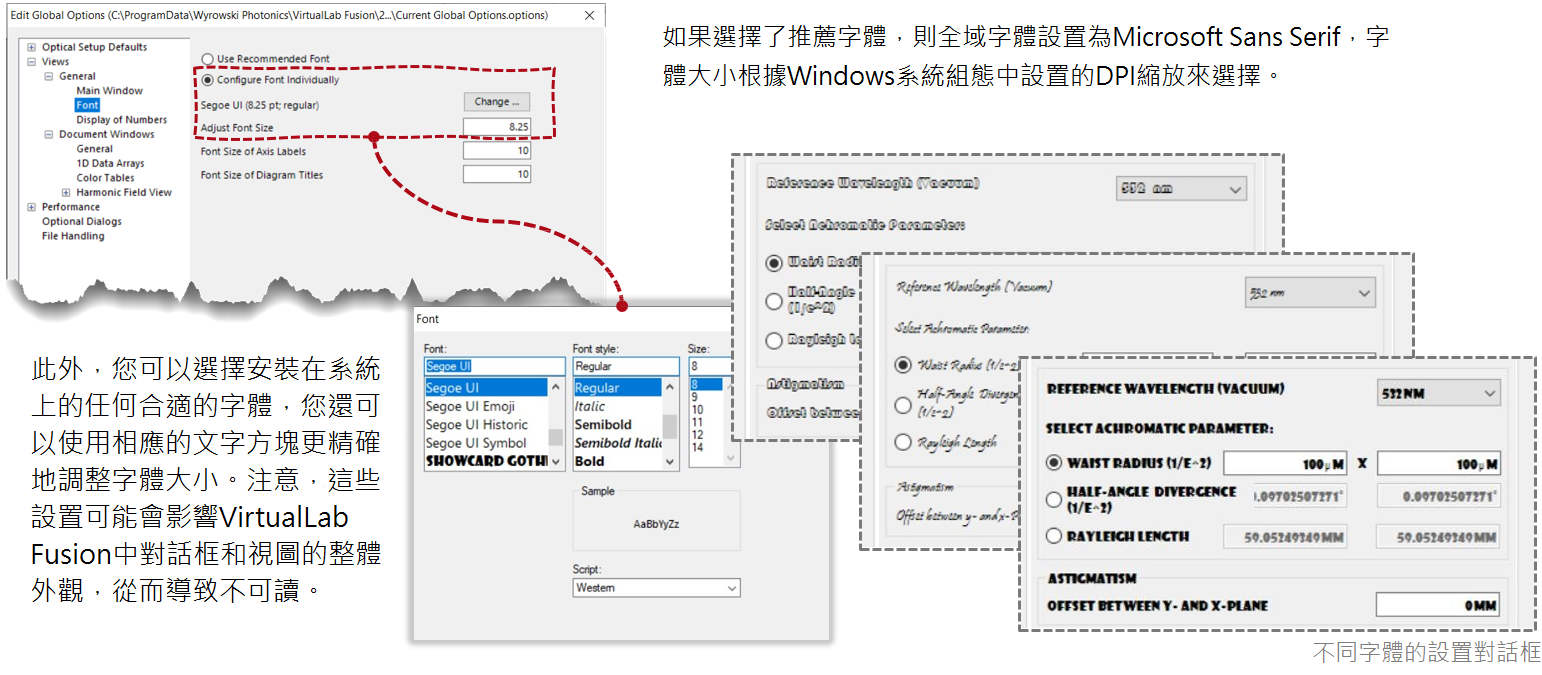Image resolution: width=1542 pixels, height=675 pixels.
Task: Collapse the General node under Views
Action: tap(49, 76)
